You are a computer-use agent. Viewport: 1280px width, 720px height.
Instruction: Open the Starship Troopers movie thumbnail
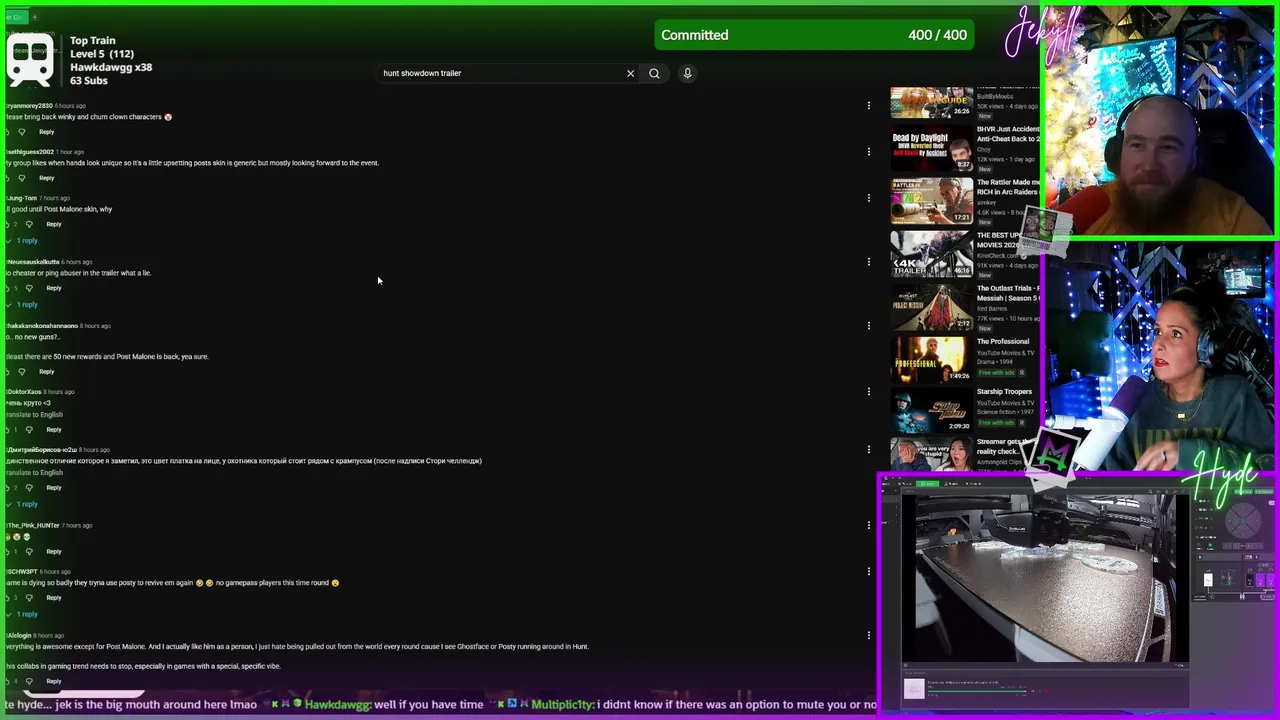(x=932, y=410)
